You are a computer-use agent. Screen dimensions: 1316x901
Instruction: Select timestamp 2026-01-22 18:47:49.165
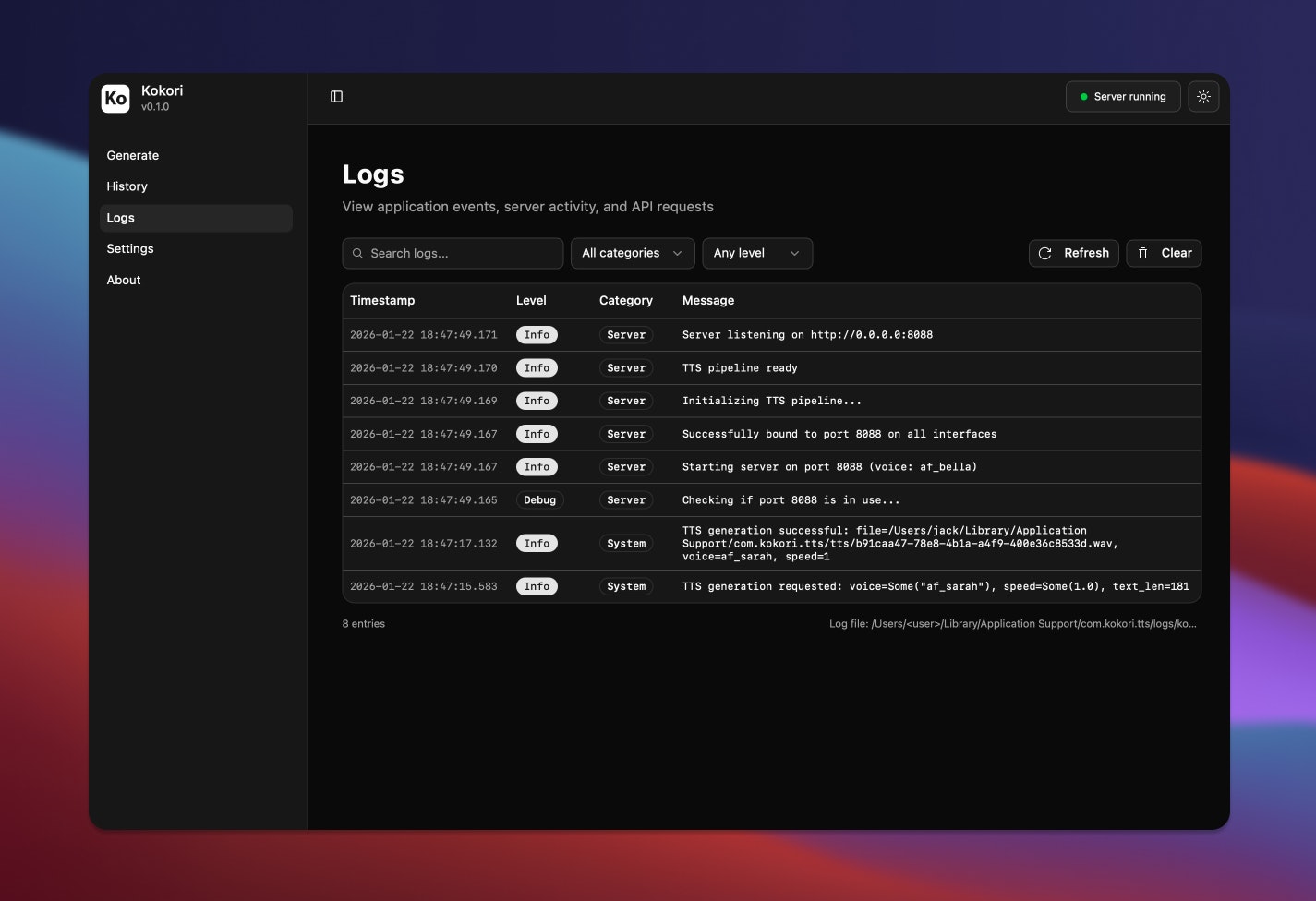424,500
